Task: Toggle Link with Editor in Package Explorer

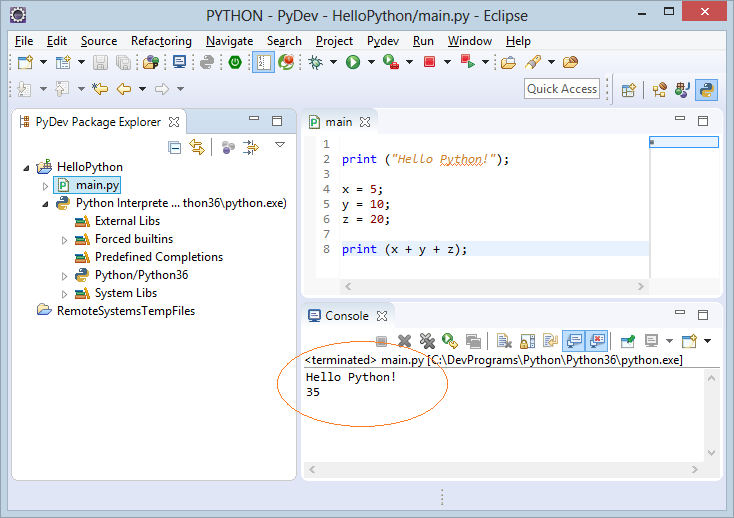Action: [197, 147]
